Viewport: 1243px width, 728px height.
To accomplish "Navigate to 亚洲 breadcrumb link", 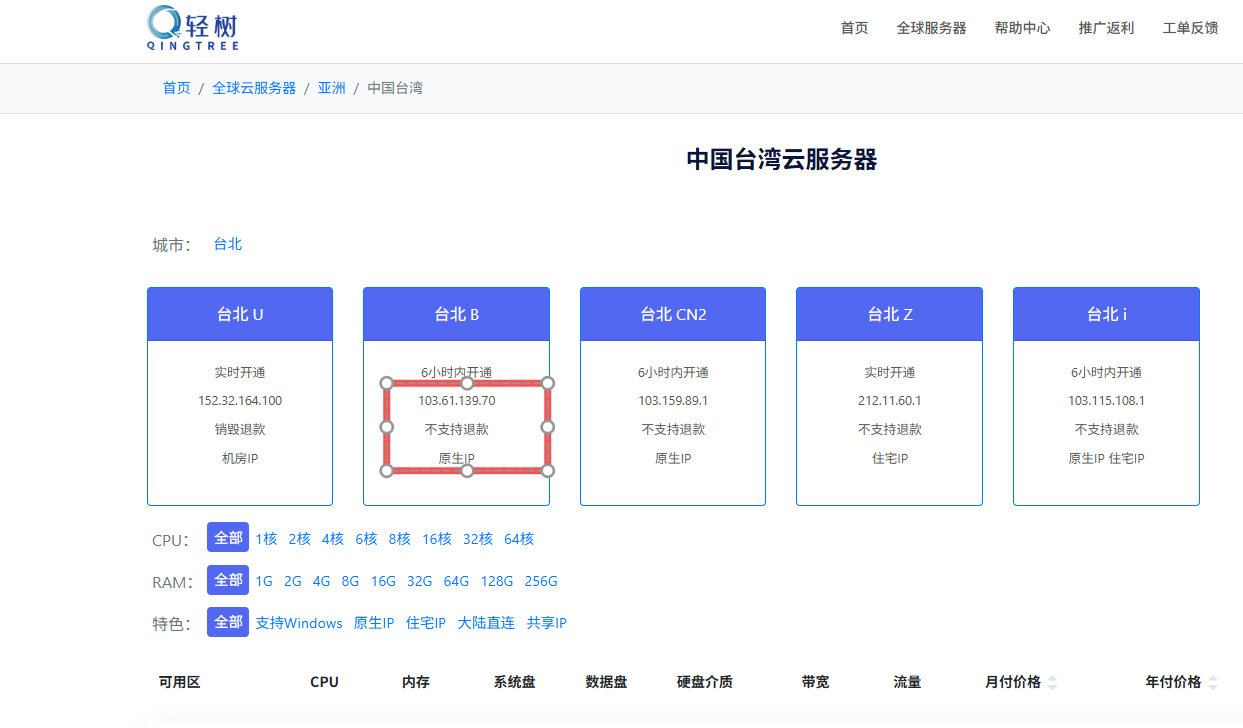I will (331, 88).
